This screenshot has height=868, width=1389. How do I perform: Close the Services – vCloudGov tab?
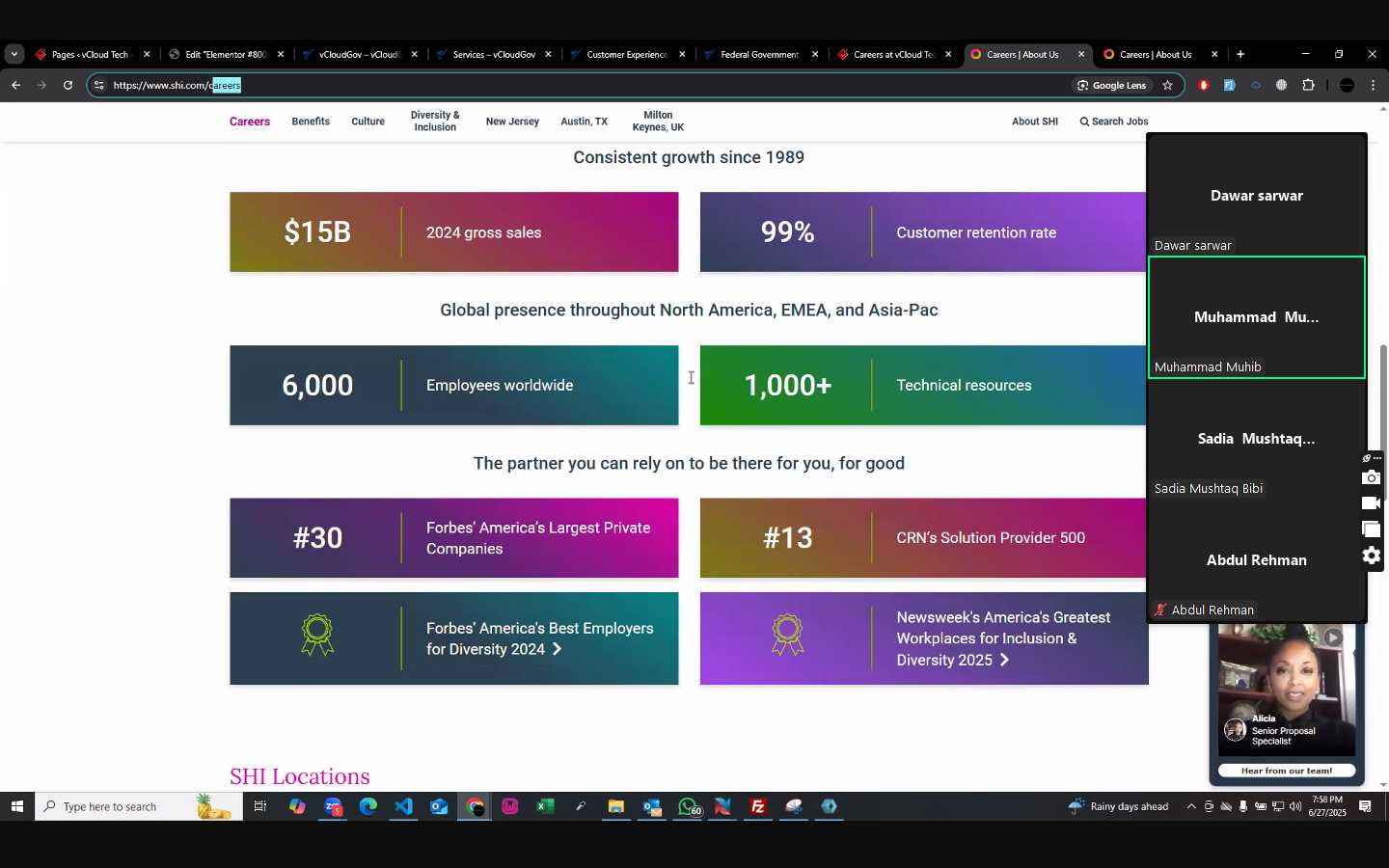pos(548,55)
